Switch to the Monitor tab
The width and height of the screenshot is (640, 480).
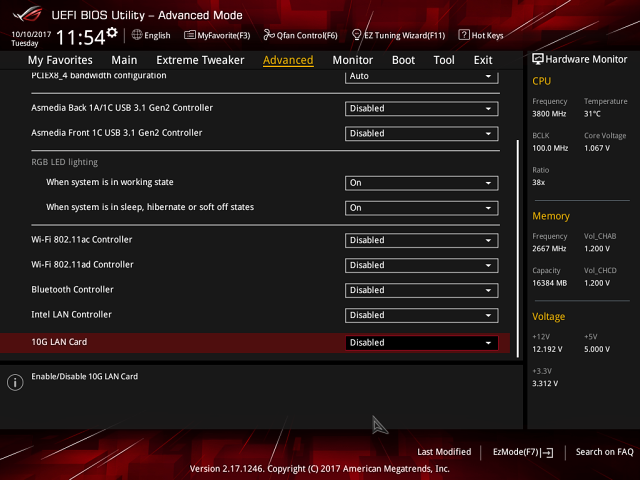pos(353,60)
